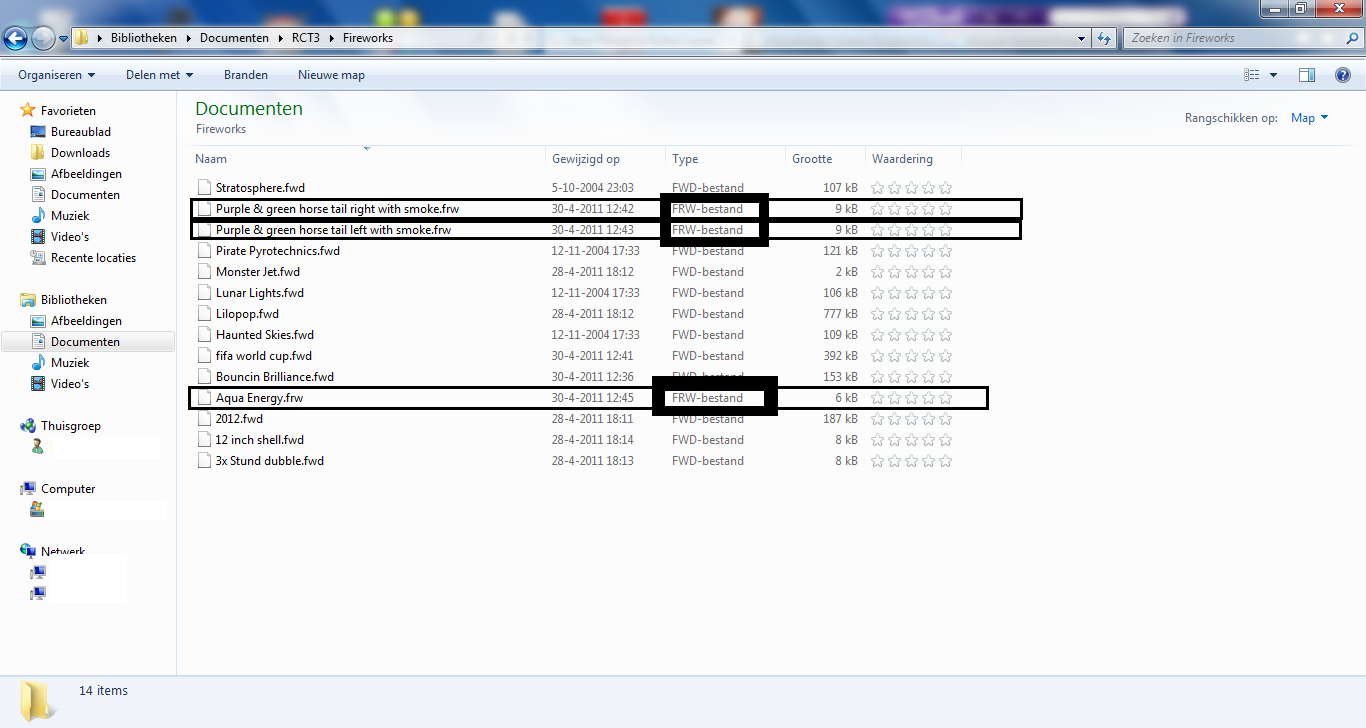Expand the Rangschikken op Map dropdown
The width and height of the screenshot is (1366, 728).
1309,118
